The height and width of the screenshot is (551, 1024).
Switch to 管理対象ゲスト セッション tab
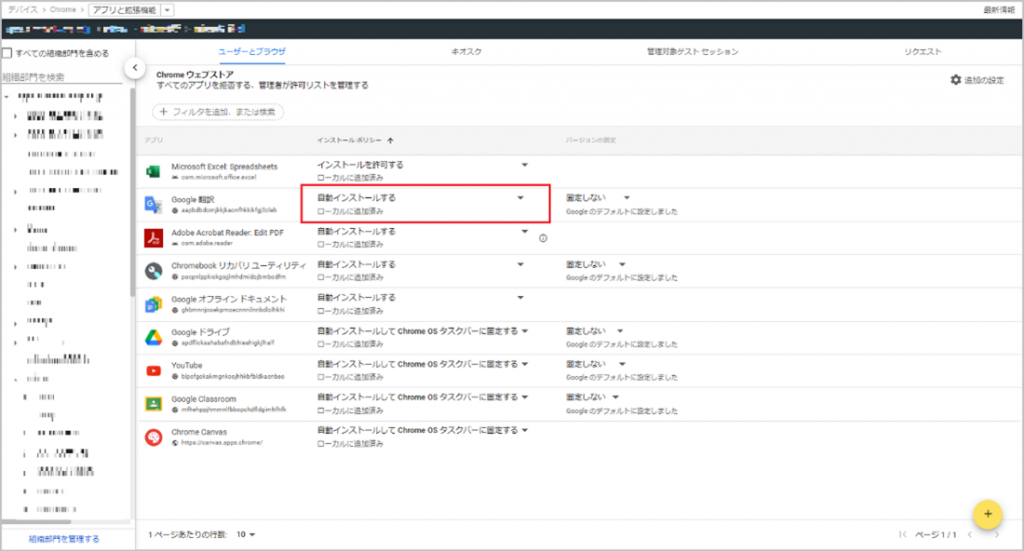pos(692,52)
